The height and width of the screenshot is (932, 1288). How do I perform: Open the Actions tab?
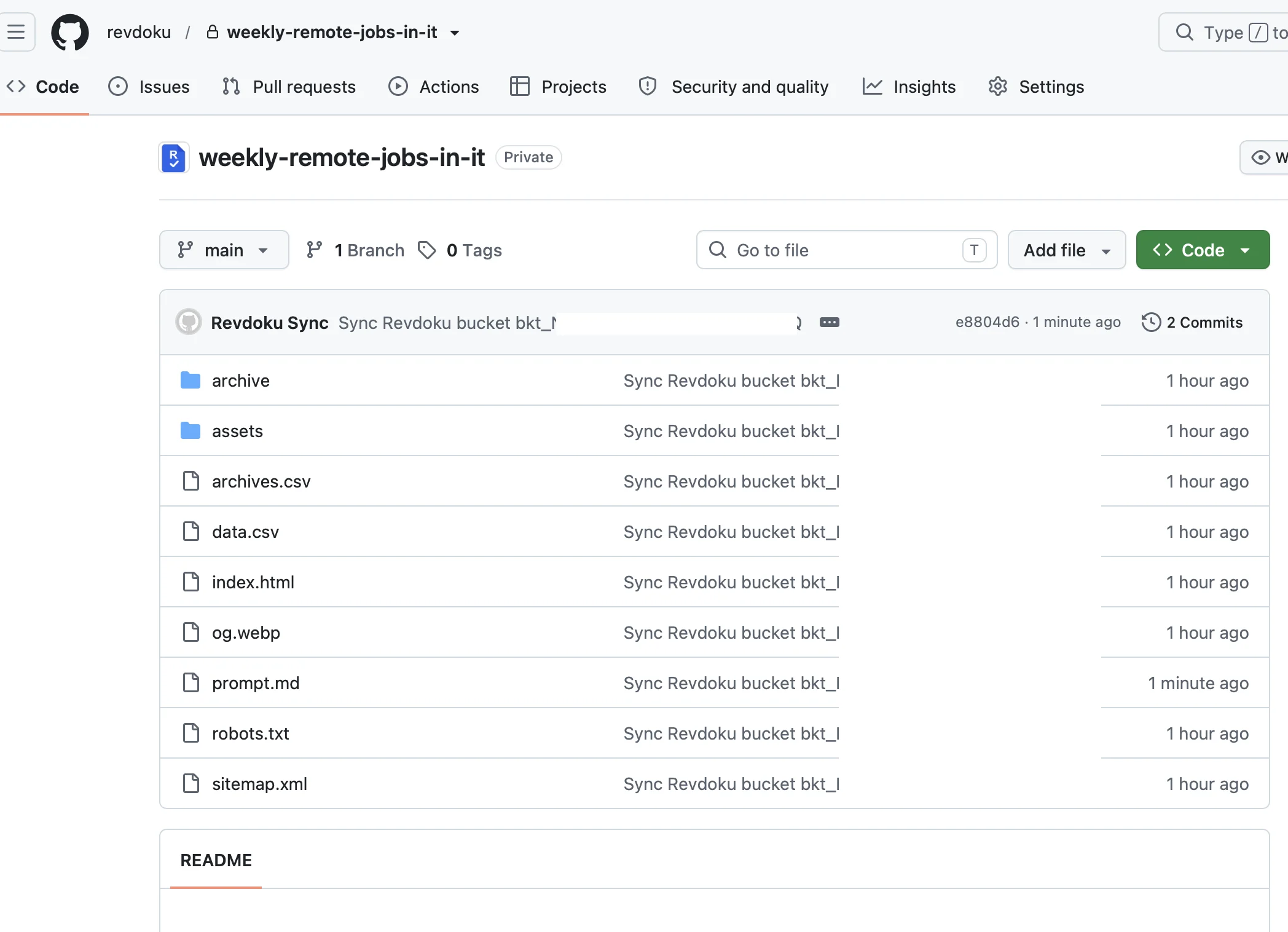434,87
